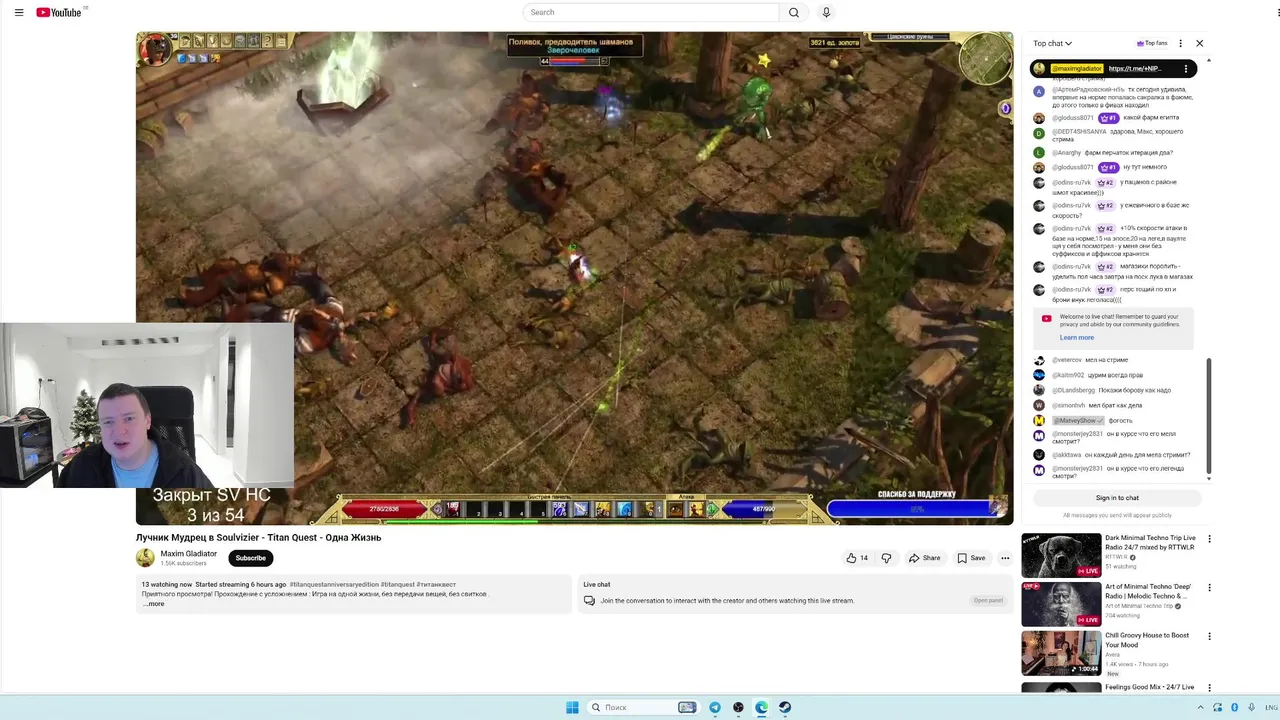This screenshot has height=720, width=1280.
Task: Open Chill Groovy House to Boost thumbnail
Action: tap(1061, 653)
